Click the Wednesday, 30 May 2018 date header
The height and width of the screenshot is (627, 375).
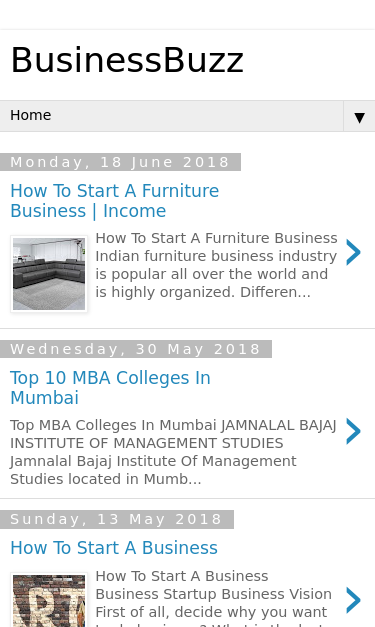point(136,349)
